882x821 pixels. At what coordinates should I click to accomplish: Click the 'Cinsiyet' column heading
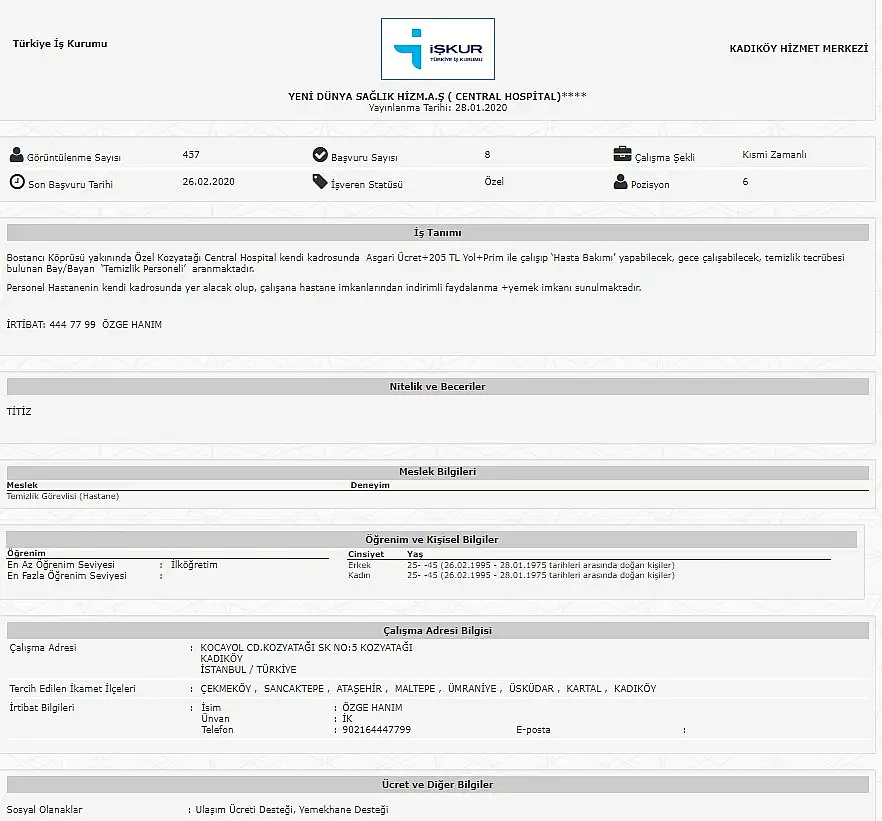click(x=366, y=554)
